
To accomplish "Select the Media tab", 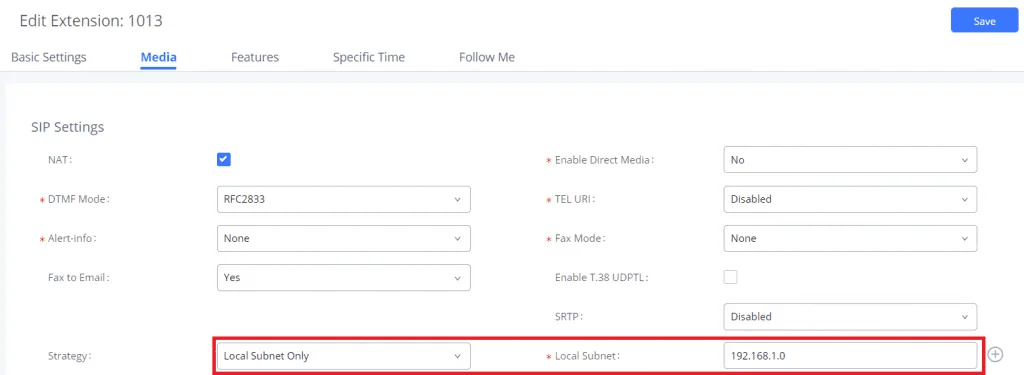I will [159, 57].
